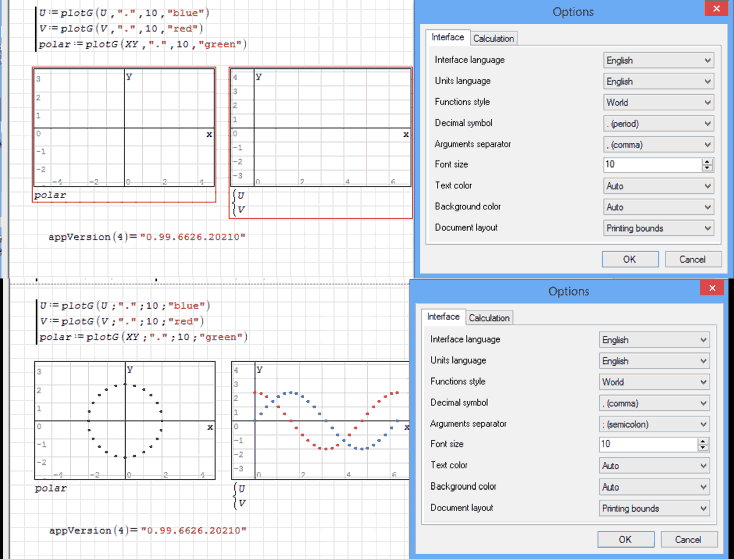Open Functions style dropdown in upper dialog
Viewport: 734px width, 559px height.
(x=659, y=102)
